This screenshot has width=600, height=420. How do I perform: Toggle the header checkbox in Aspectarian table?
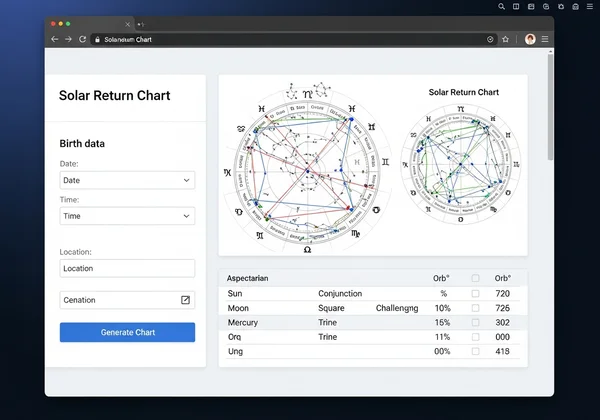pyautogui.click(x=475, y=278)
